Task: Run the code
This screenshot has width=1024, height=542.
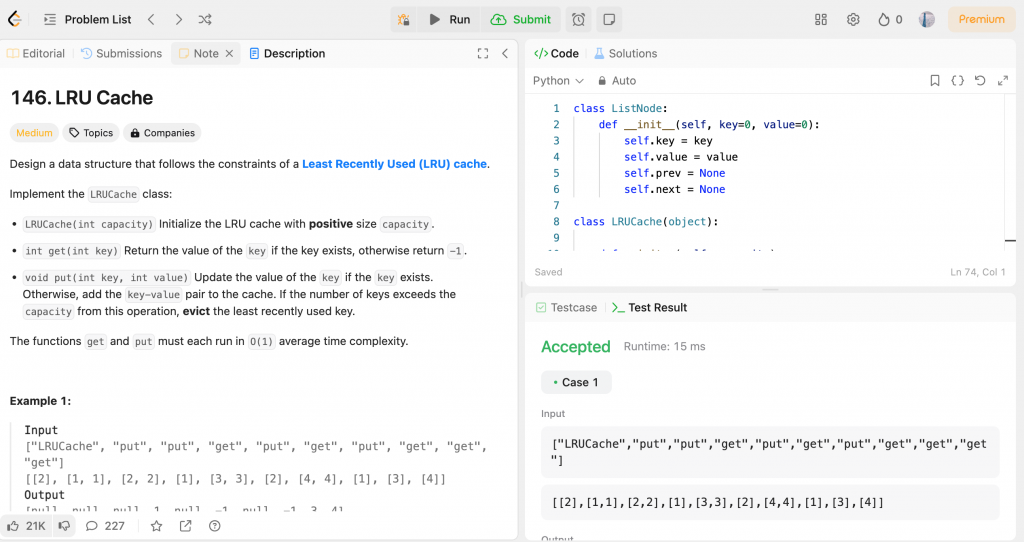Action: click(449, 20)
